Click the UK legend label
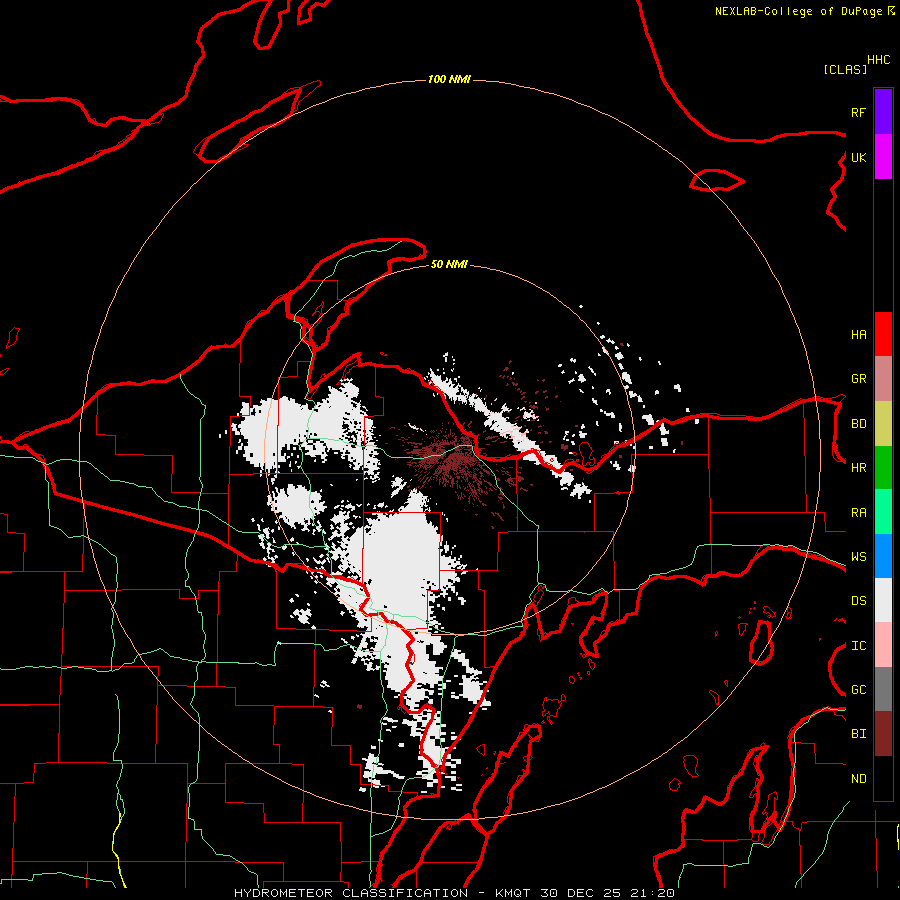 (x=858, y=157)
